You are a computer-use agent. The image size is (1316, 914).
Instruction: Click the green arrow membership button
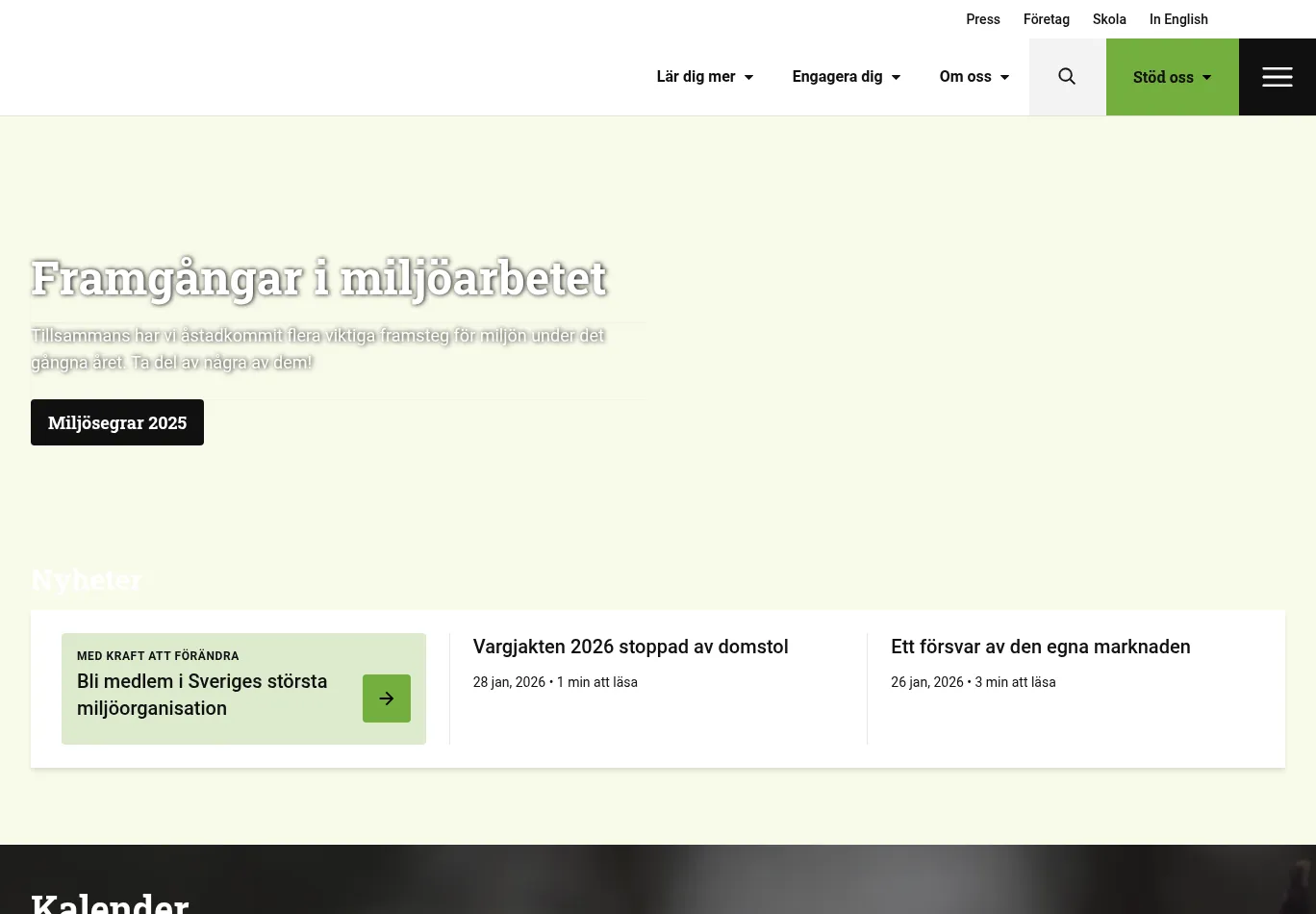(387, 698)
